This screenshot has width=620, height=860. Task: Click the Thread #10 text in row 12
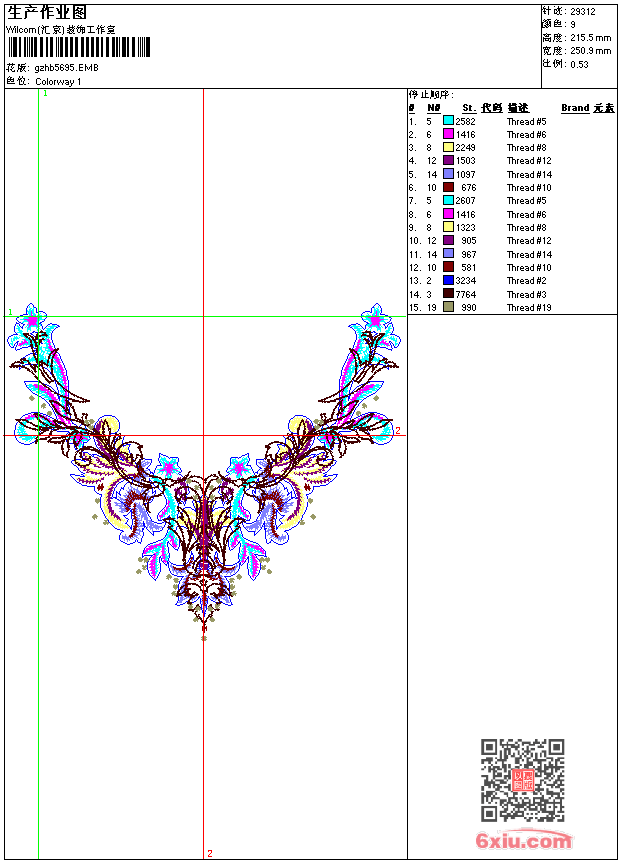(529, 268)
